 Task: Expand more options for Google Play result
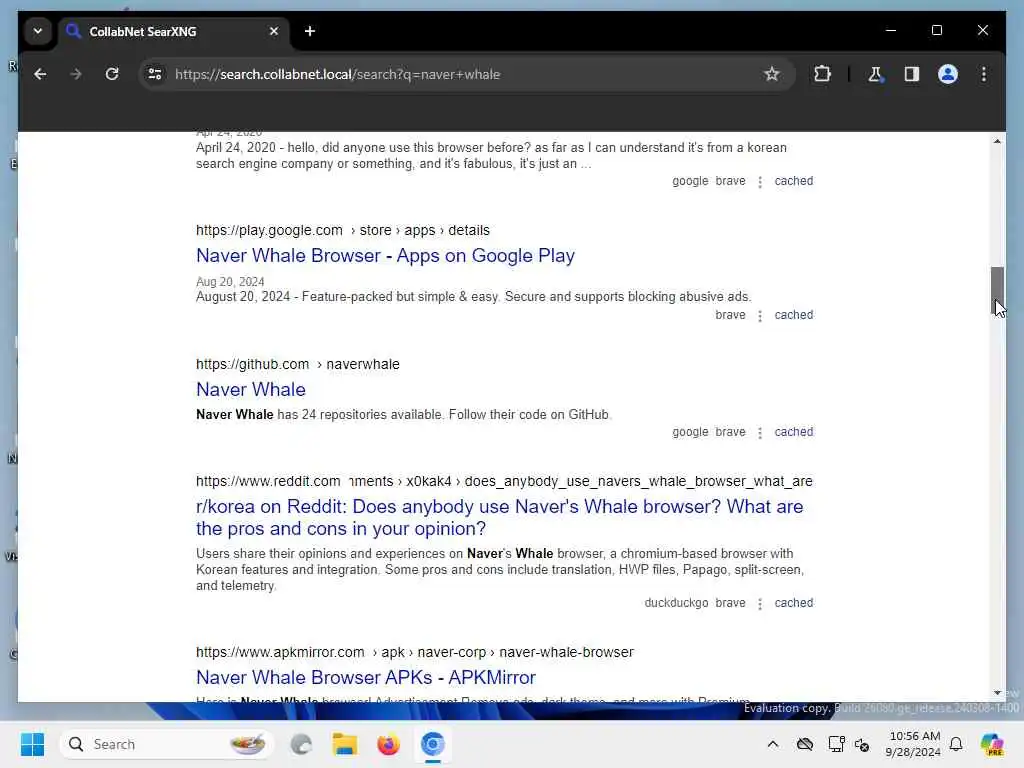pos(760,316)
